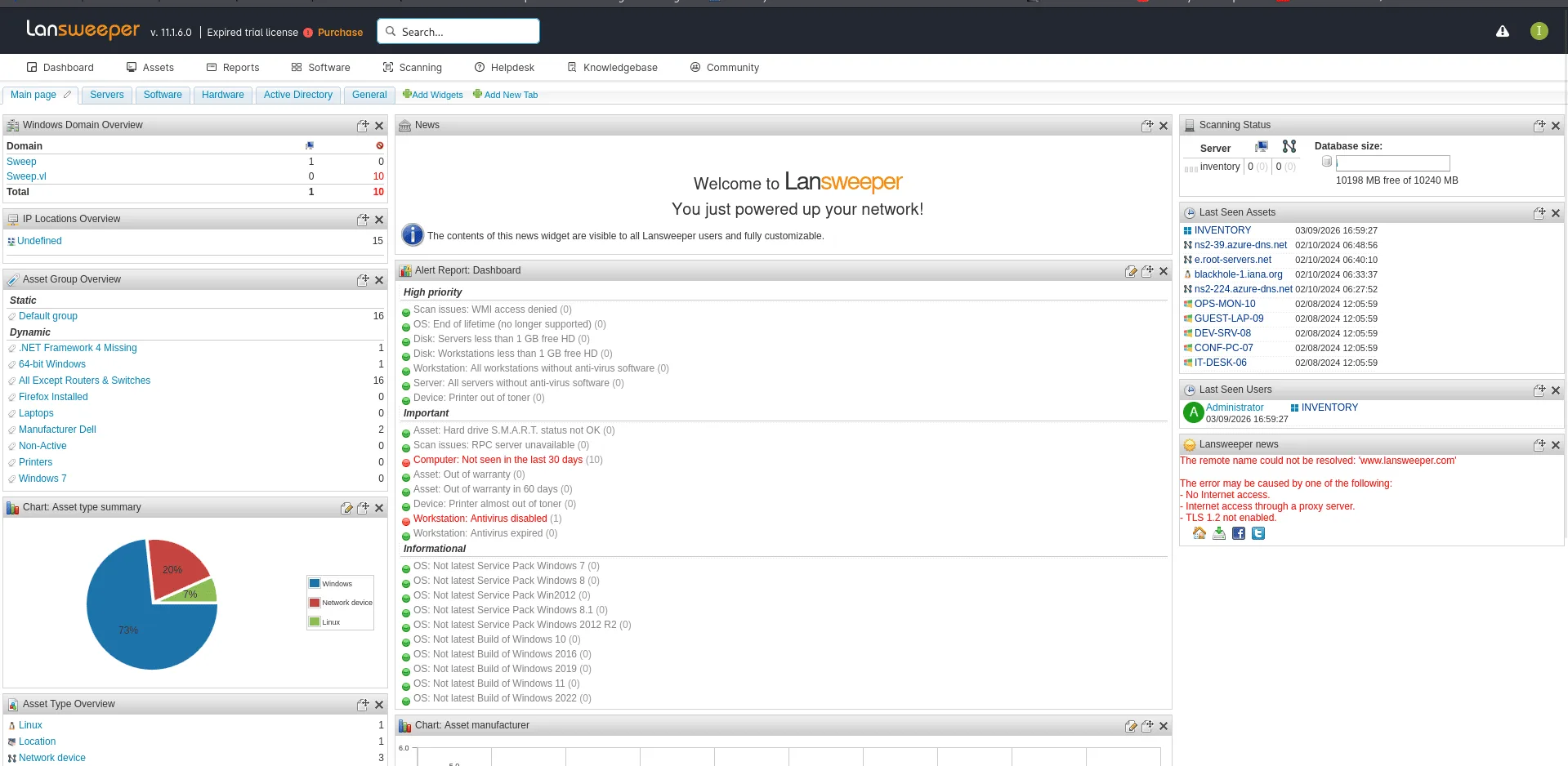Close the Windows Domain Overview widget
Screen dimensions: 1568x766
pos(379,126)
